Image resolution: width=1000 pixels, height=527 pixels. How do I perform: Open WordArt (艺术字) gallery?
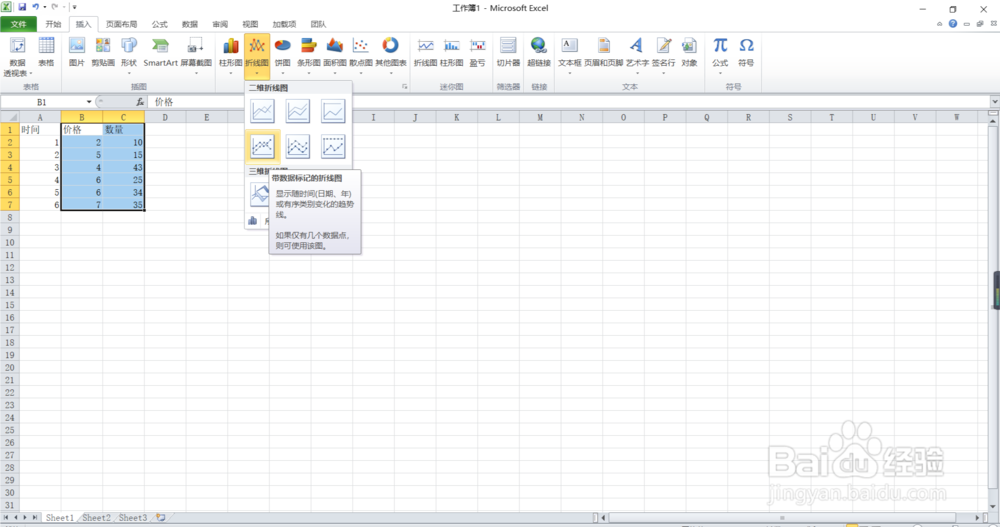[636, 46]
